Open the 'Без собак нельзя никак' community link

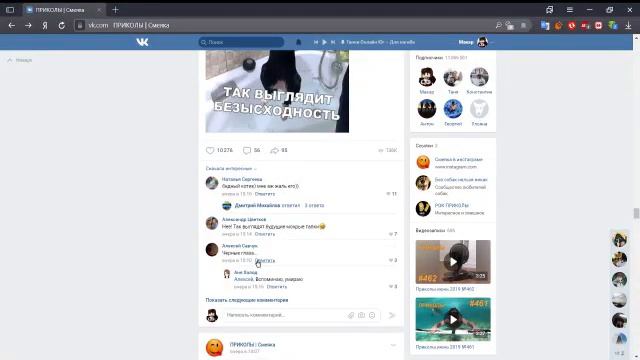pos(461,180)
